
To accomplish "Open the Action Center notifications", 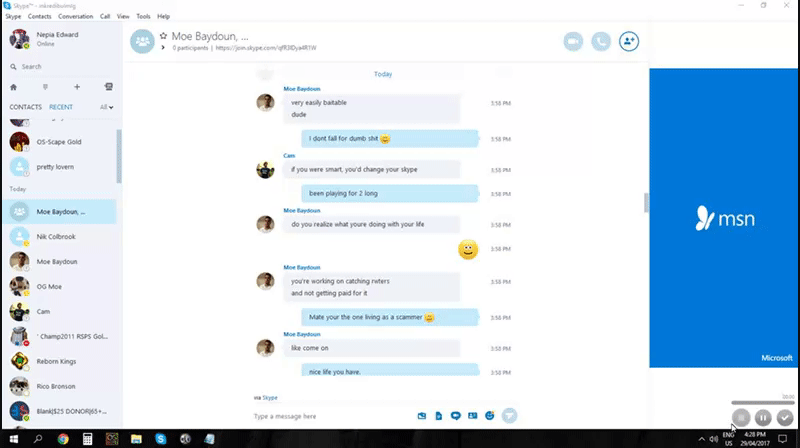I will (783, 439).
